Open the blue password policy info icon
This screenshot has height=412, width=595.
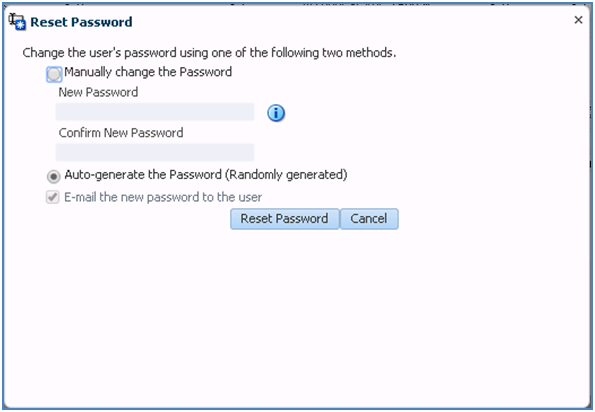click(276, 113)
